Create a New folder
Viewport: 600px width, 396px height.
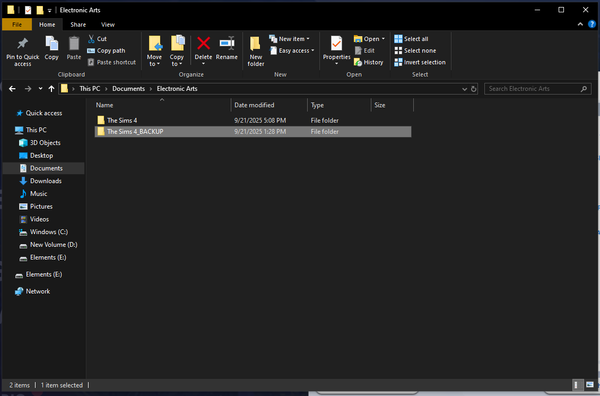256,51
